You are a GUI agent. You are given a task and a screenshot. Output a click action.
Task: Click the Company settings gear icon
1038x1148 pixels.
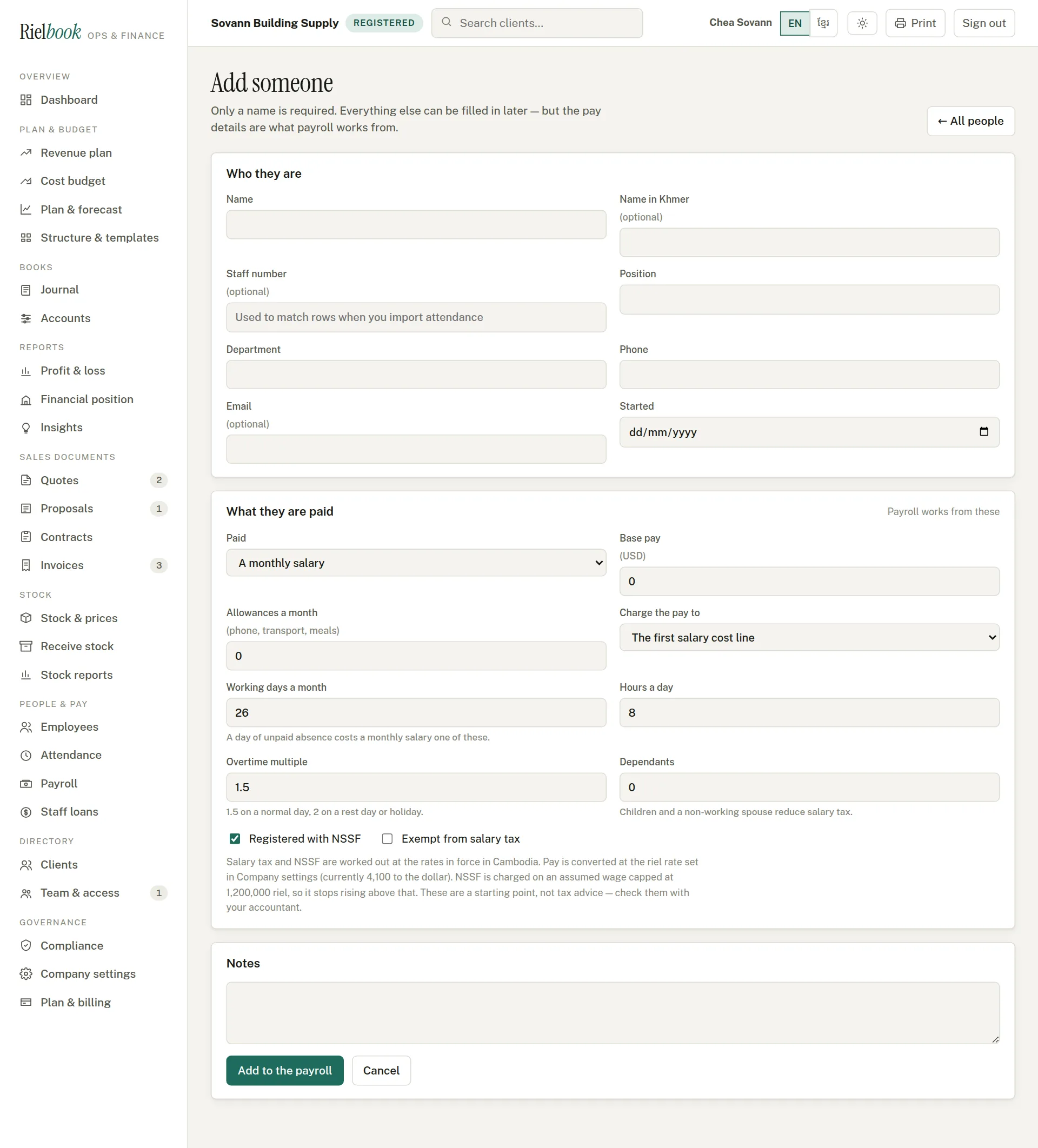(x=25, y=974)
